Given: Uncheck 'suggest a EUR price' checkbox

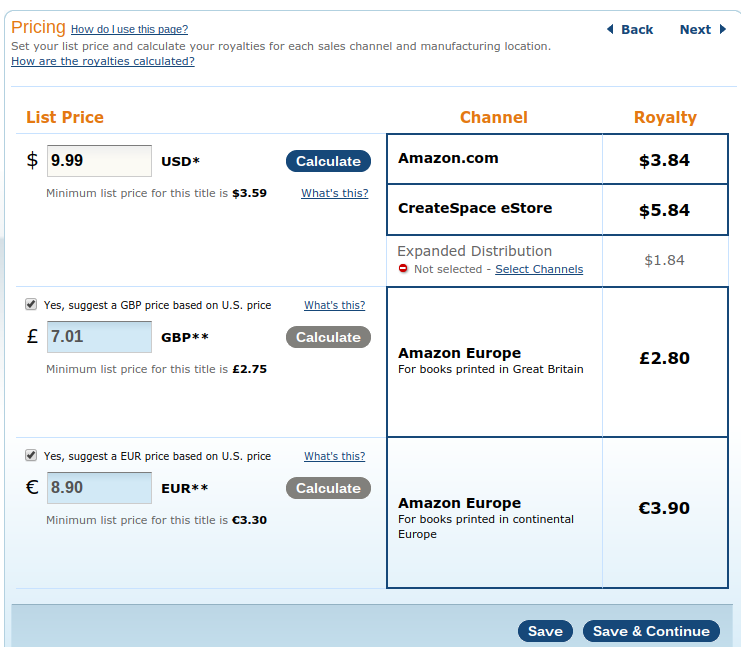Looking at the screenshot, I should pos(31,456).
